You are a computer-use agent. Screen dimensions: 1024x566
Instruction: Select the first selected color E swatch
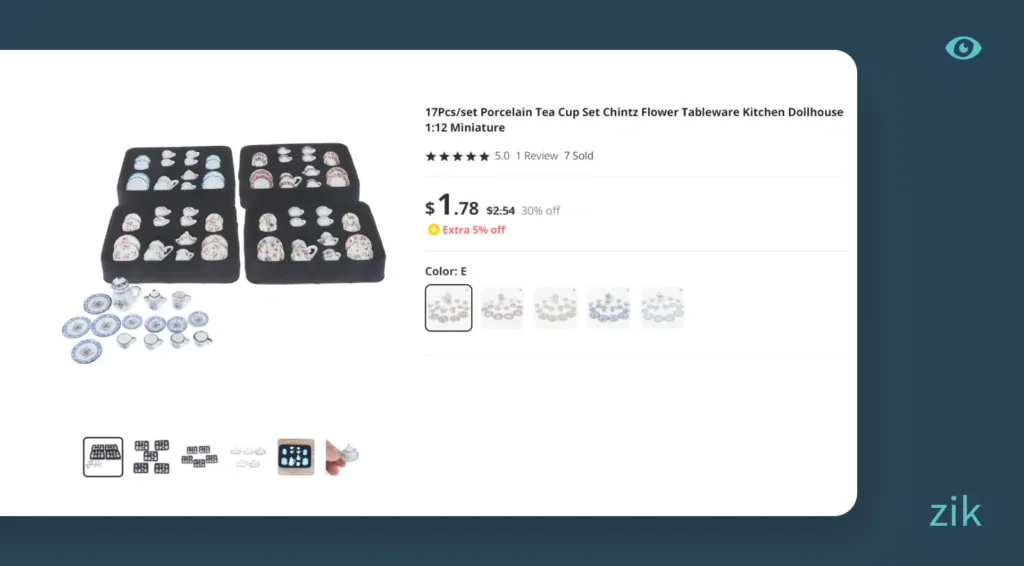click(449, 307)
